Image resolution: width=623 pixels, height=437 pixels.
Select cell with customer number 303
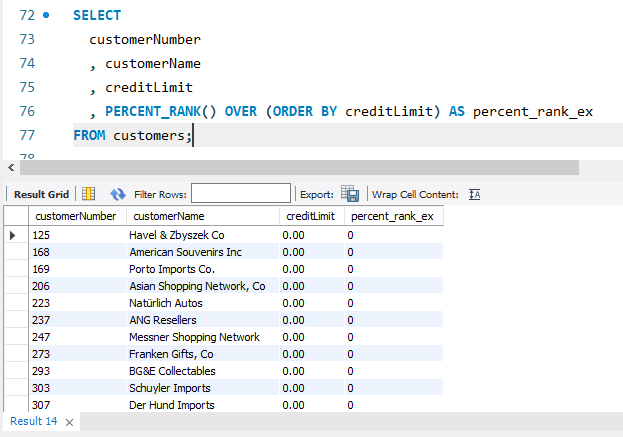pyautogui.click(x=77, y=388)
